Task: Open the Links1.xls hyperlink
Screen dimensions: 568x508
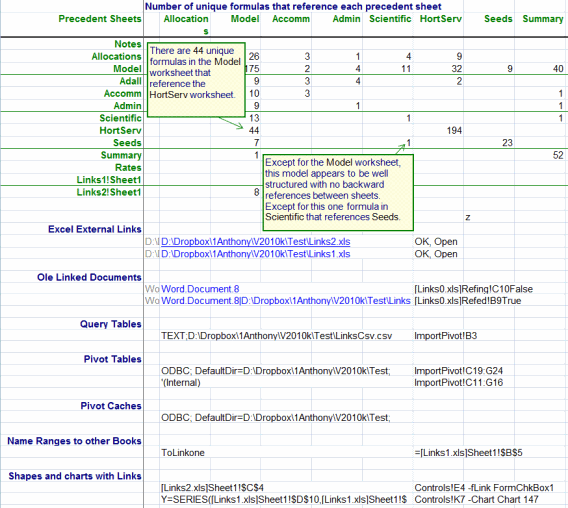Action: [x=255, y=254]
